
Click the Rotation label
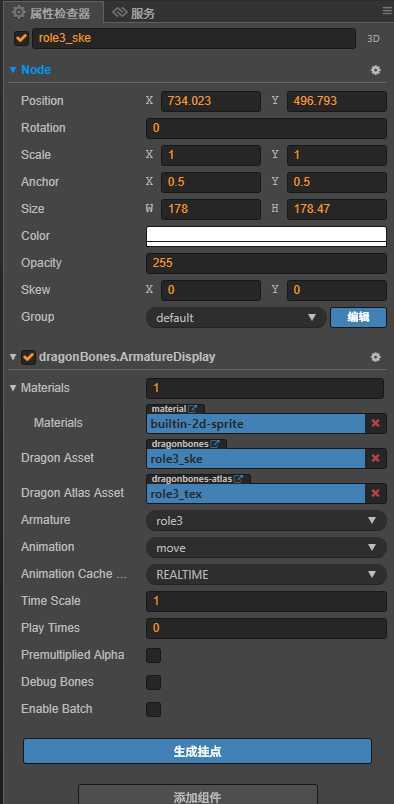click(43, 128)
